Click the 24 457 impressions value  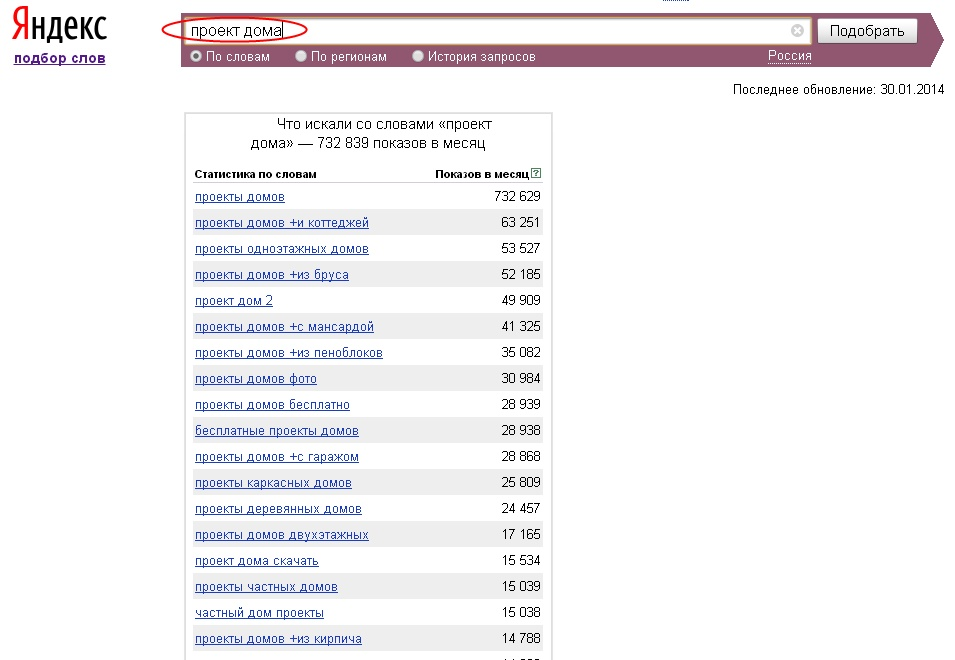click(521, 508)
